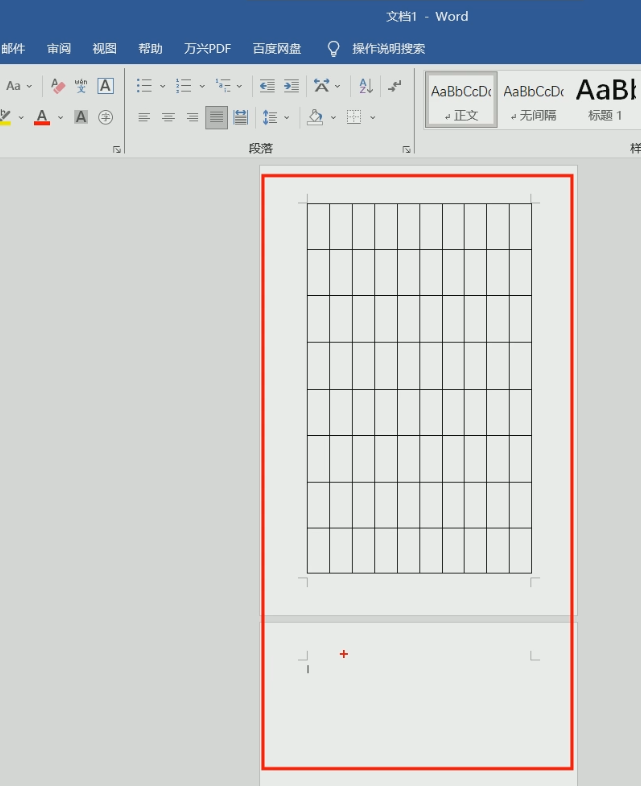
Task: Open the Font dialog launcher
Action: 117,149
